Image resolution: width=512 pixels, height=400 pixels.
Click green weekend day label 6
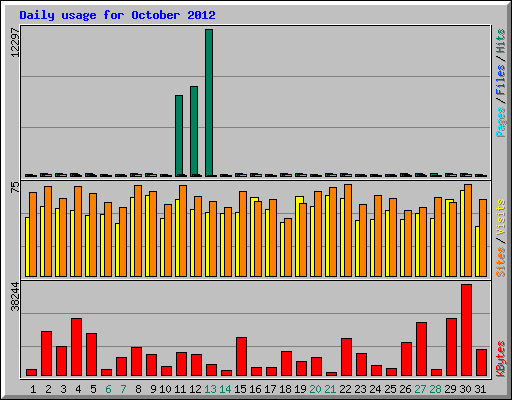coord(108,389)
